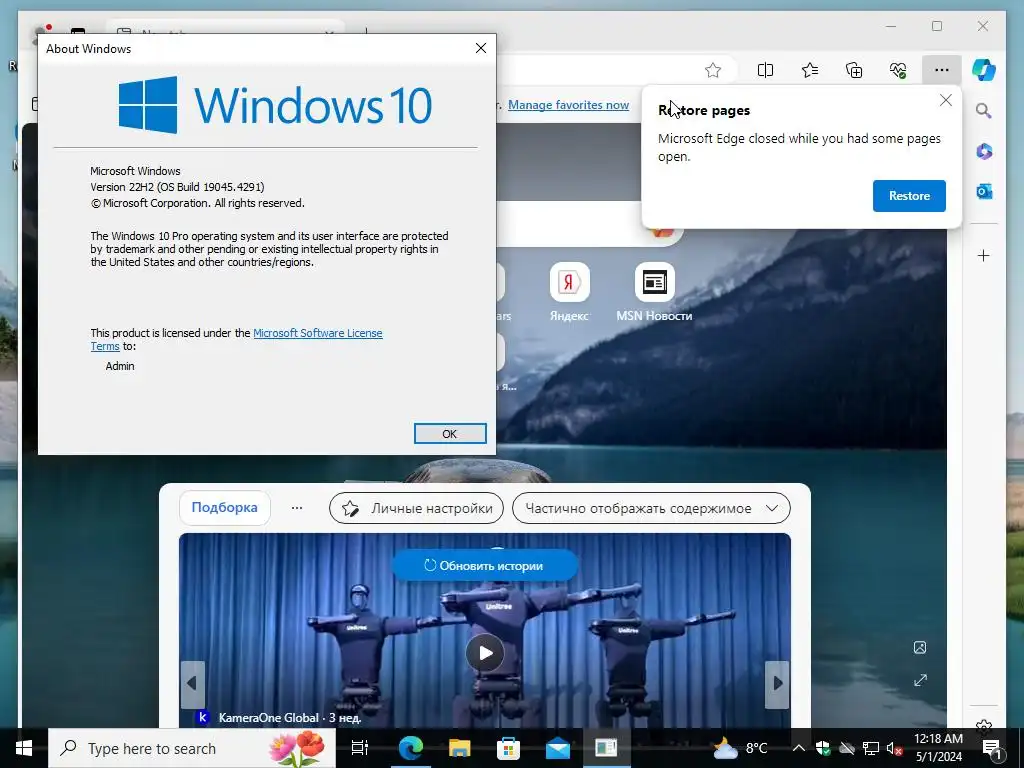This screenshot has height=768, width=1024.
Task: Open the MSN Новости quick link tile
Action: [654, 292]
